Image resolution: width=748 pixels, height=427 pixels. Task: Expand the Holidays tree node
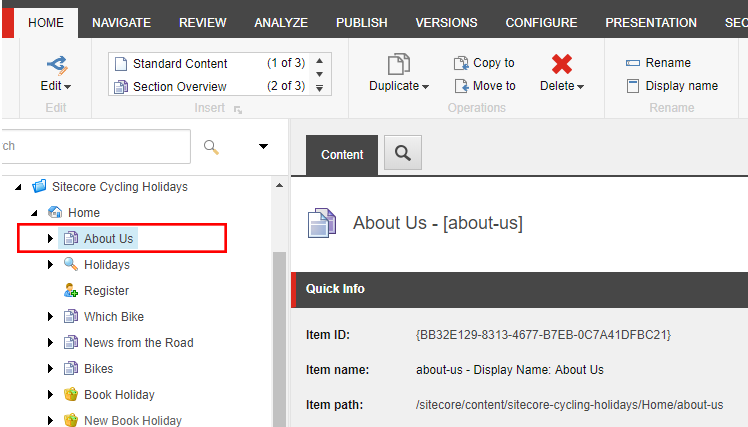50,264
